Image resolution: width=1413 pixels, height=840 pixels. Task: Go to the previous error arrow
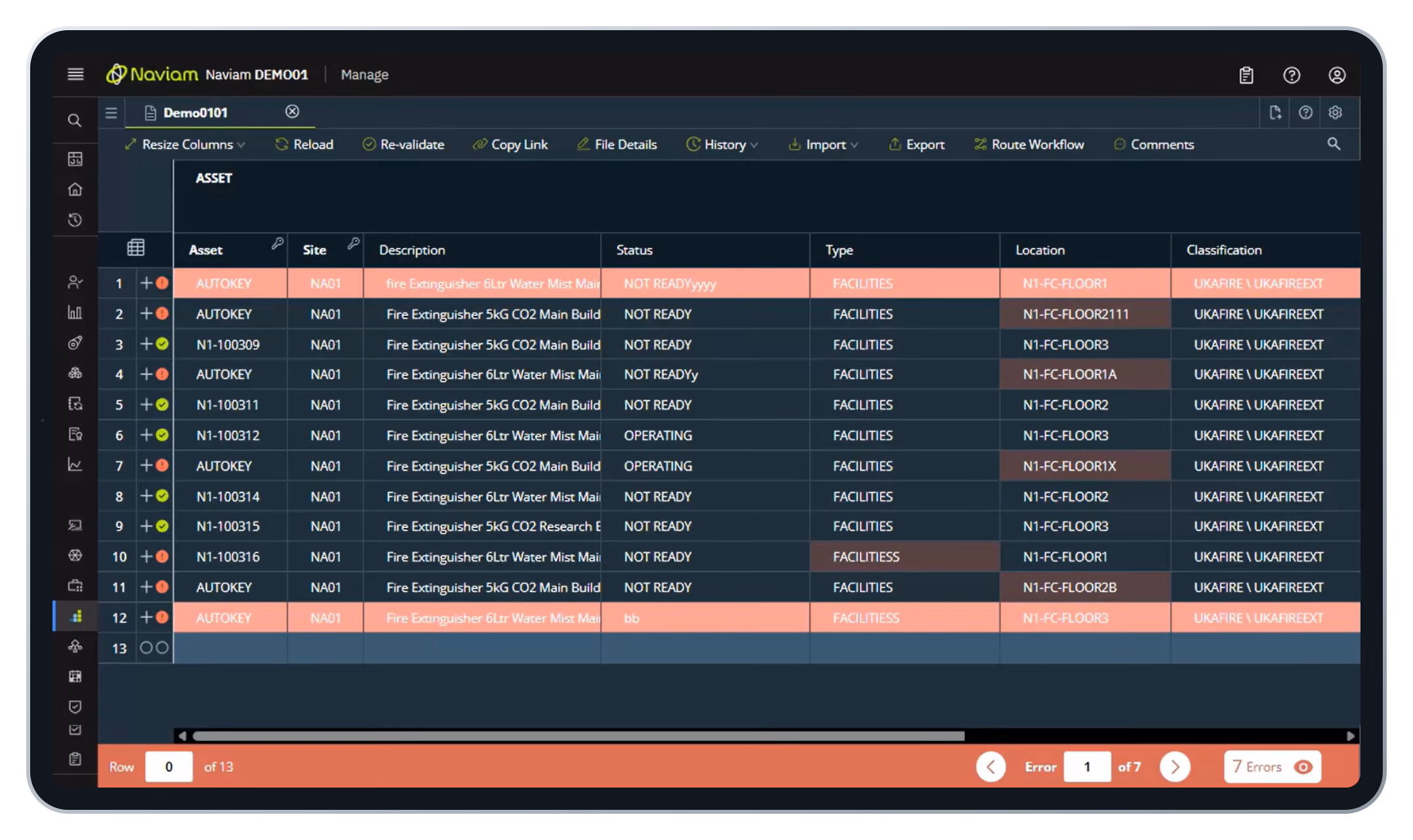tap(991, 767)
